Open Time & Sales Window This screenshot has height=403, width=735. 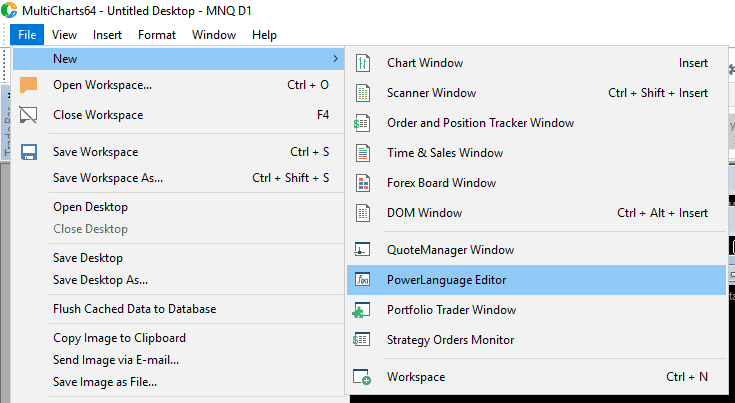[536, 153]
